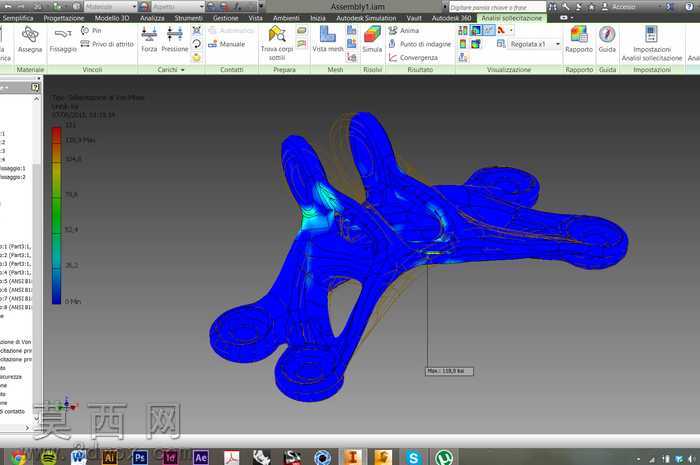This screenshot has width=700, height=465.
Task: Click Anima result animation
Action: (x=404, y=30)
